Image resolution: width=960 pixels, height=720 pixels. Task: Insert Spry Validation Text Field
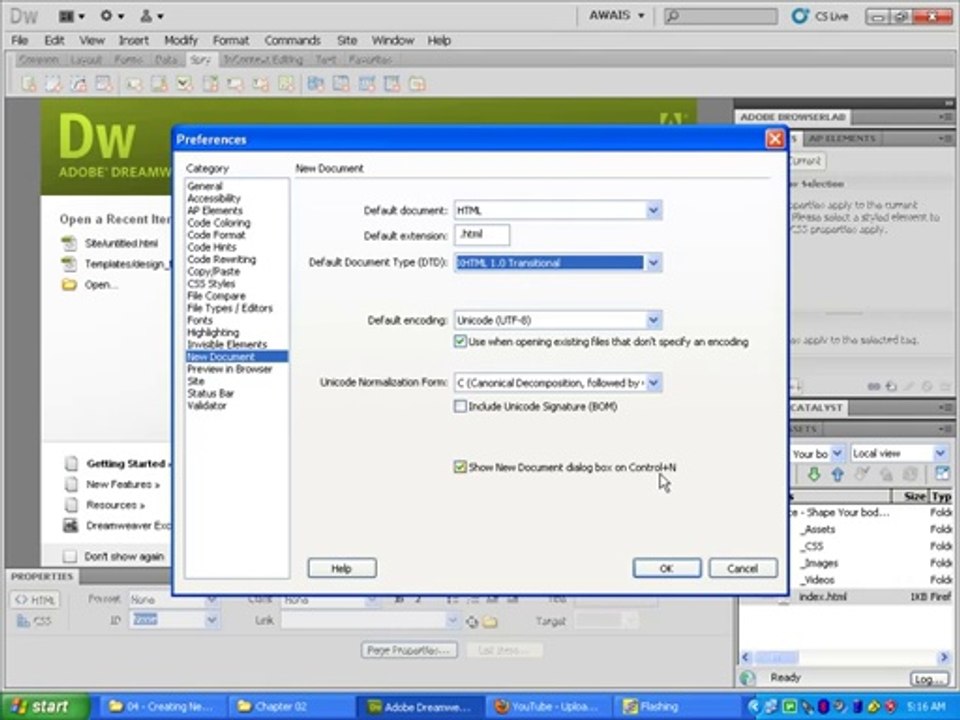coord(134,84)
